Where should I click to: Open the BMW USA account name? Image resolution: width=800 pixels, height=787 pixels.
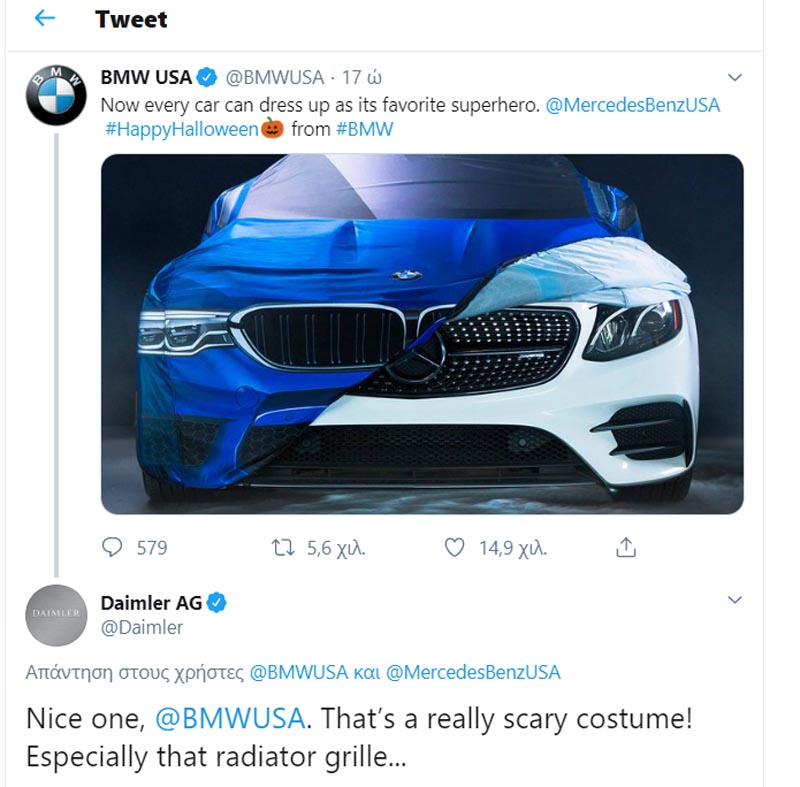[146, 77]
